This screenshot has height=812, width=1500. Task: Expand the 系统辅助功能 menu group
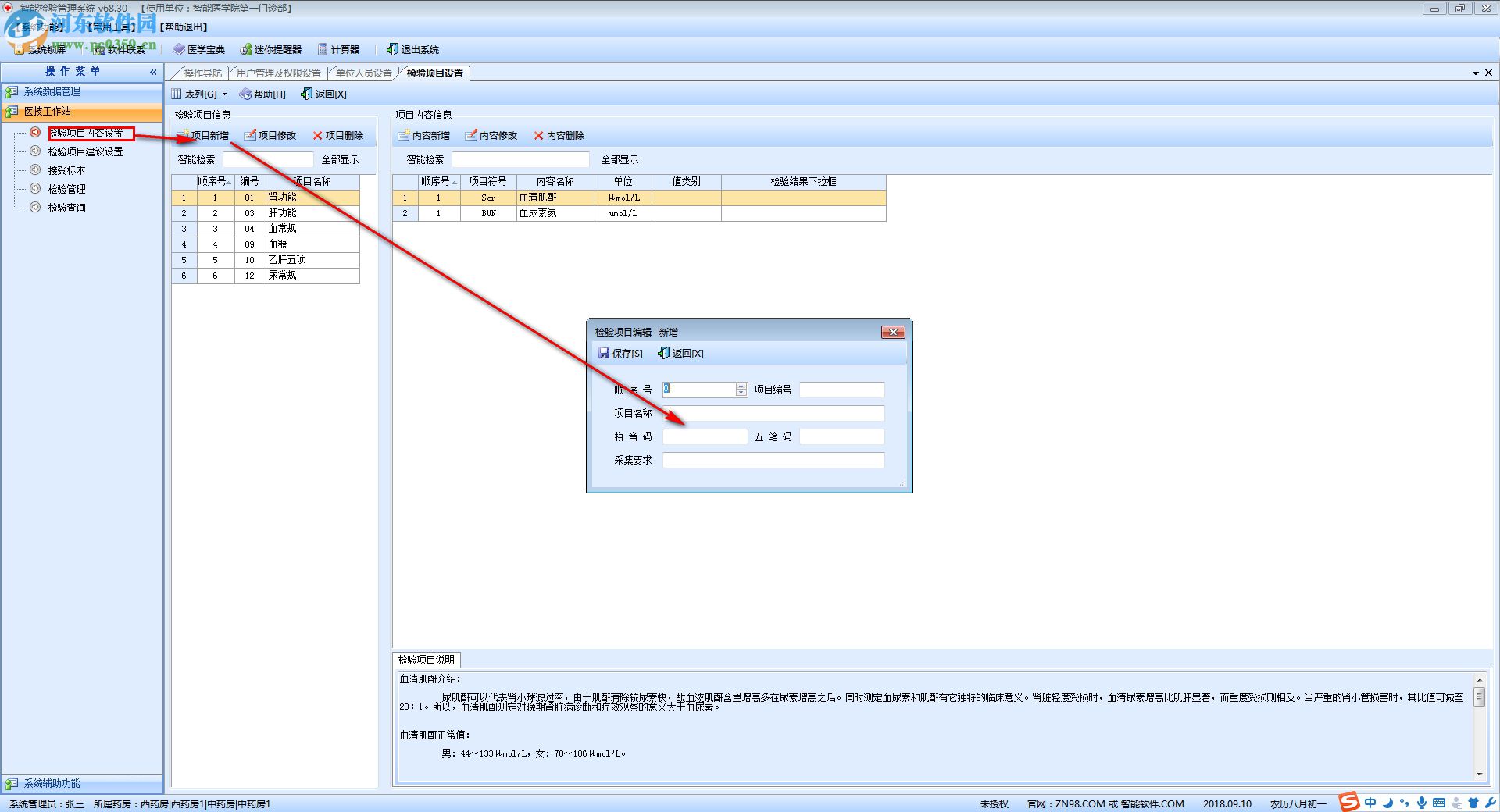point(82,783)
